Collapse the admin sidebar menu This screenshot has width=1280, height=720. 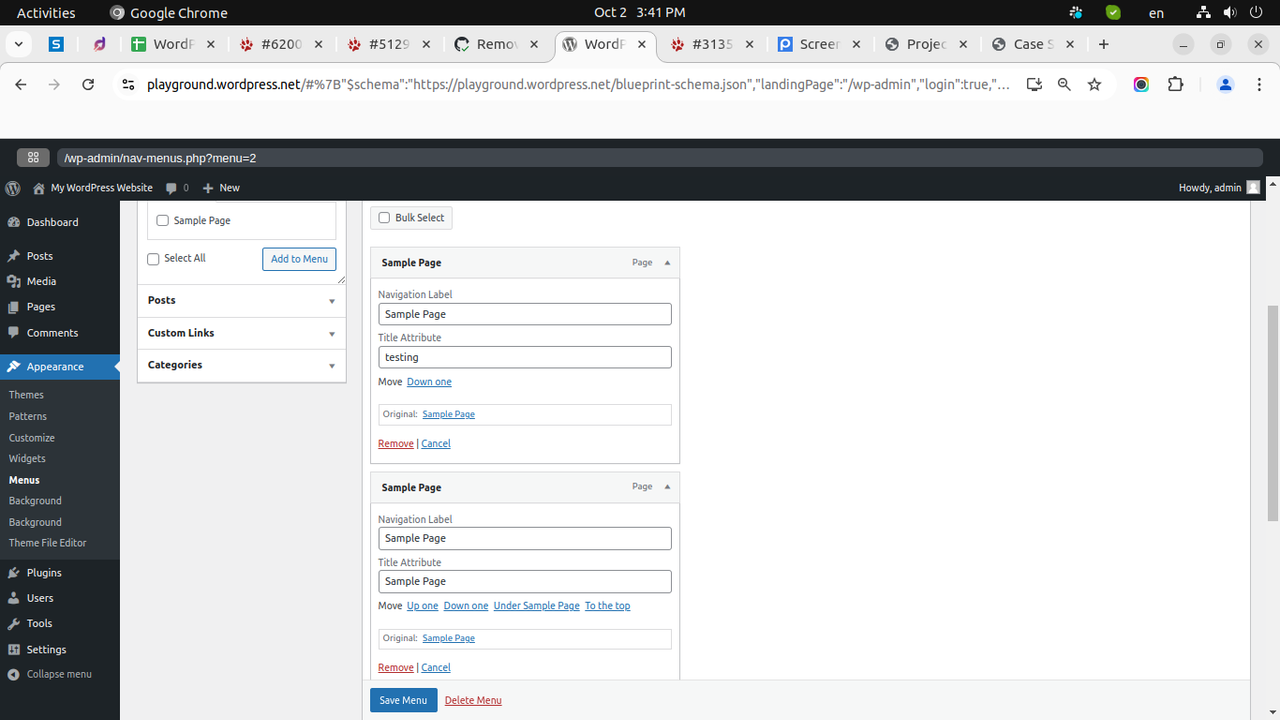[x=60, y=674]
